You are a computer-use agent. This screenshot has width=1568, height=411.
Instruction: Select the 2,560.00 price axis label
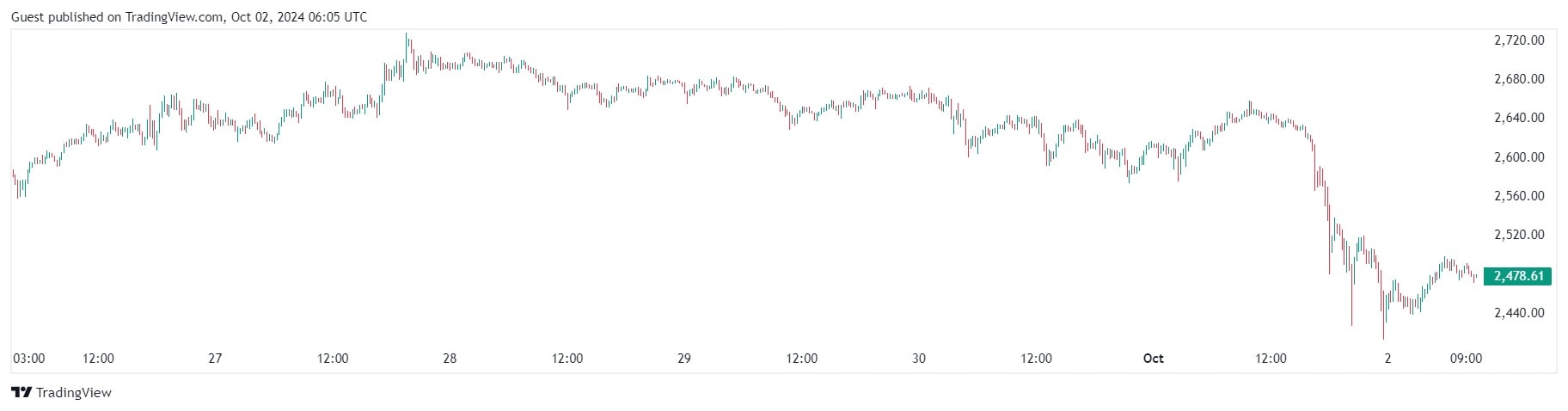[x=1519, y=196]
